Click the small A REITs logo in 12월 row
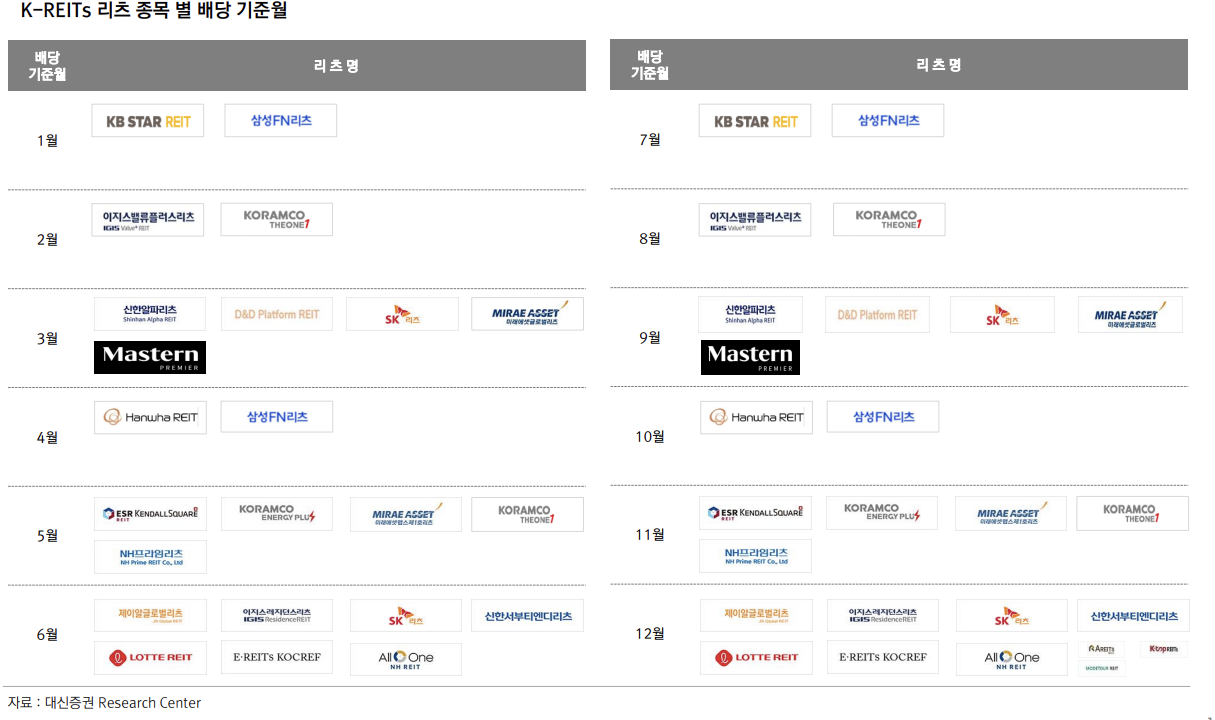The height and width of the screenshot is (720, 1215). 1102,649
